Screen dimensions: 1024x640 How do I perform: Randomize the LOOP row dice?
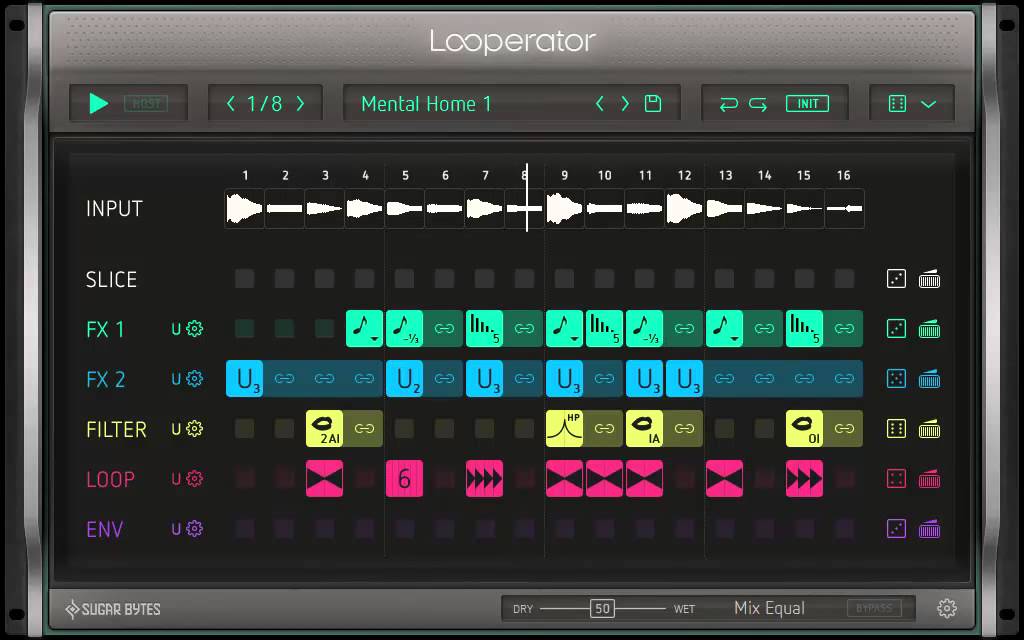897,479
